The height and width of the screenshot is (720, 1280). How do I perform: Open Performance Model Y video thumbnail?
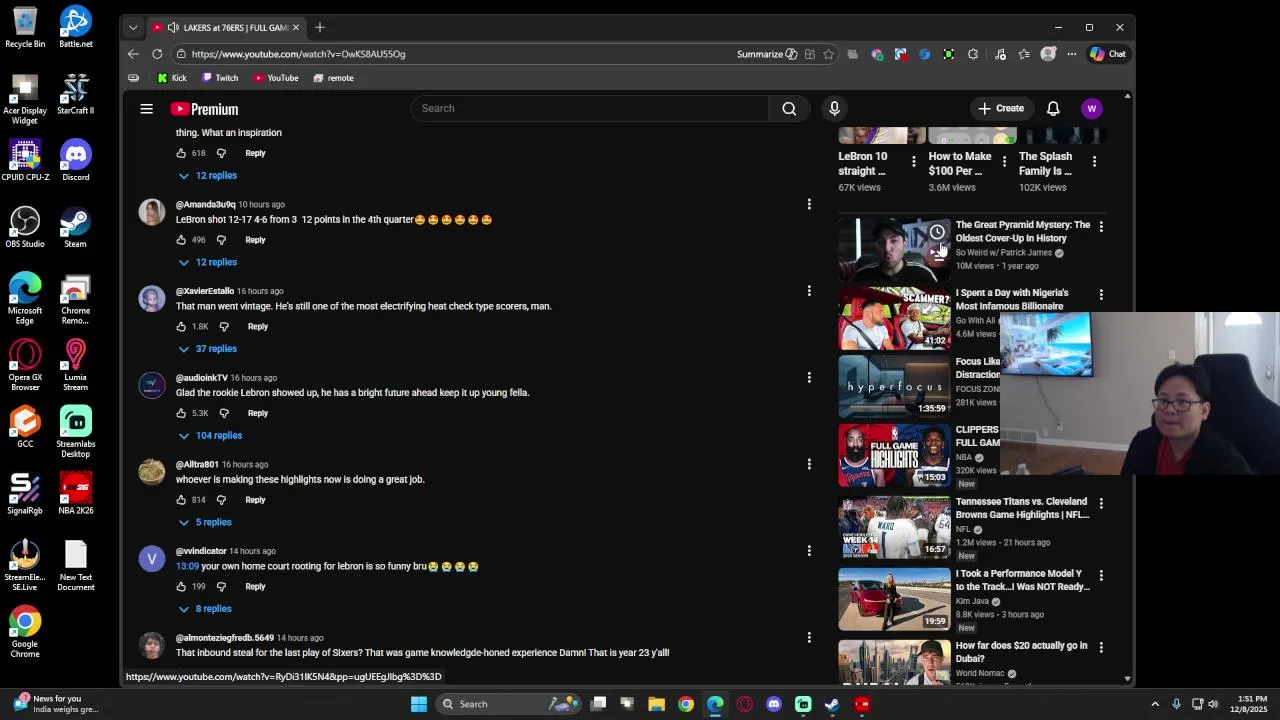[x=894, y=599]
